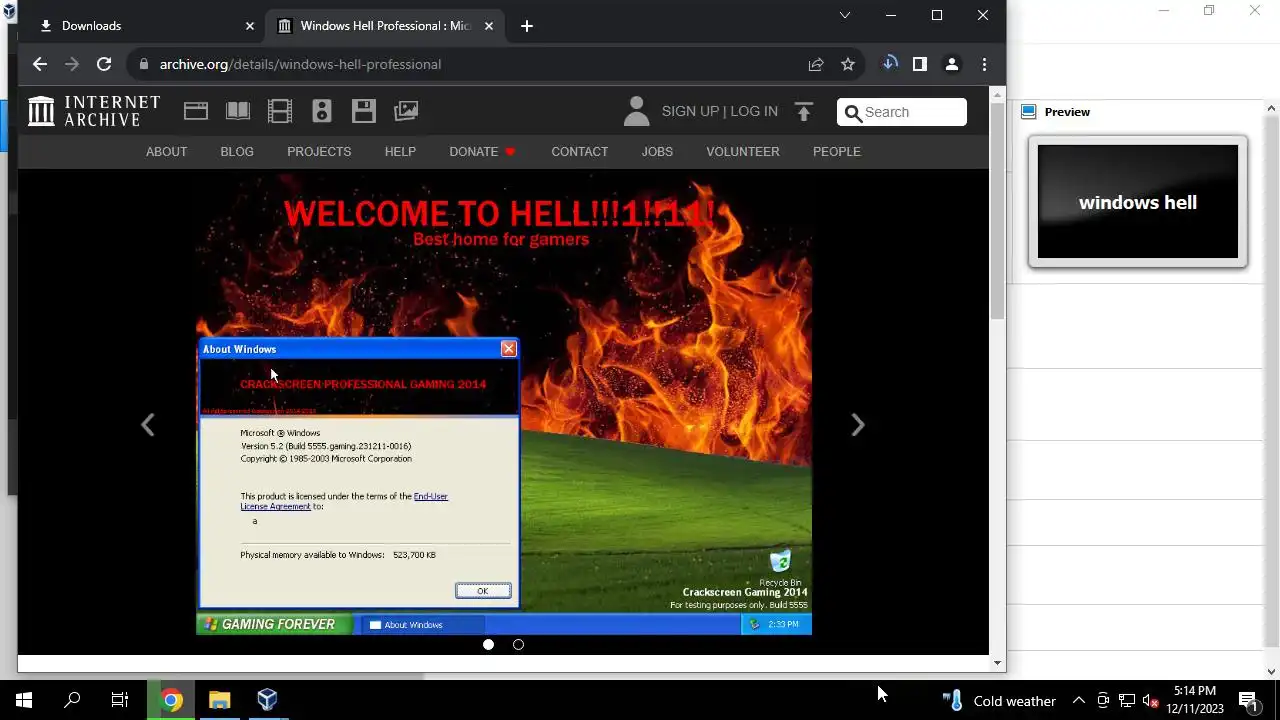The width and height of the screenshot is (1280, 720).
Task: Open the PROJECTS menu item
Action: (319, 152)
